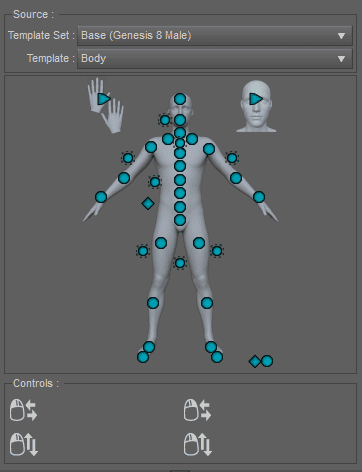Screen dimensions: 362x472
Task: Switch to the hands template via the hands thumbnail
Action: (x=105, y=105)
